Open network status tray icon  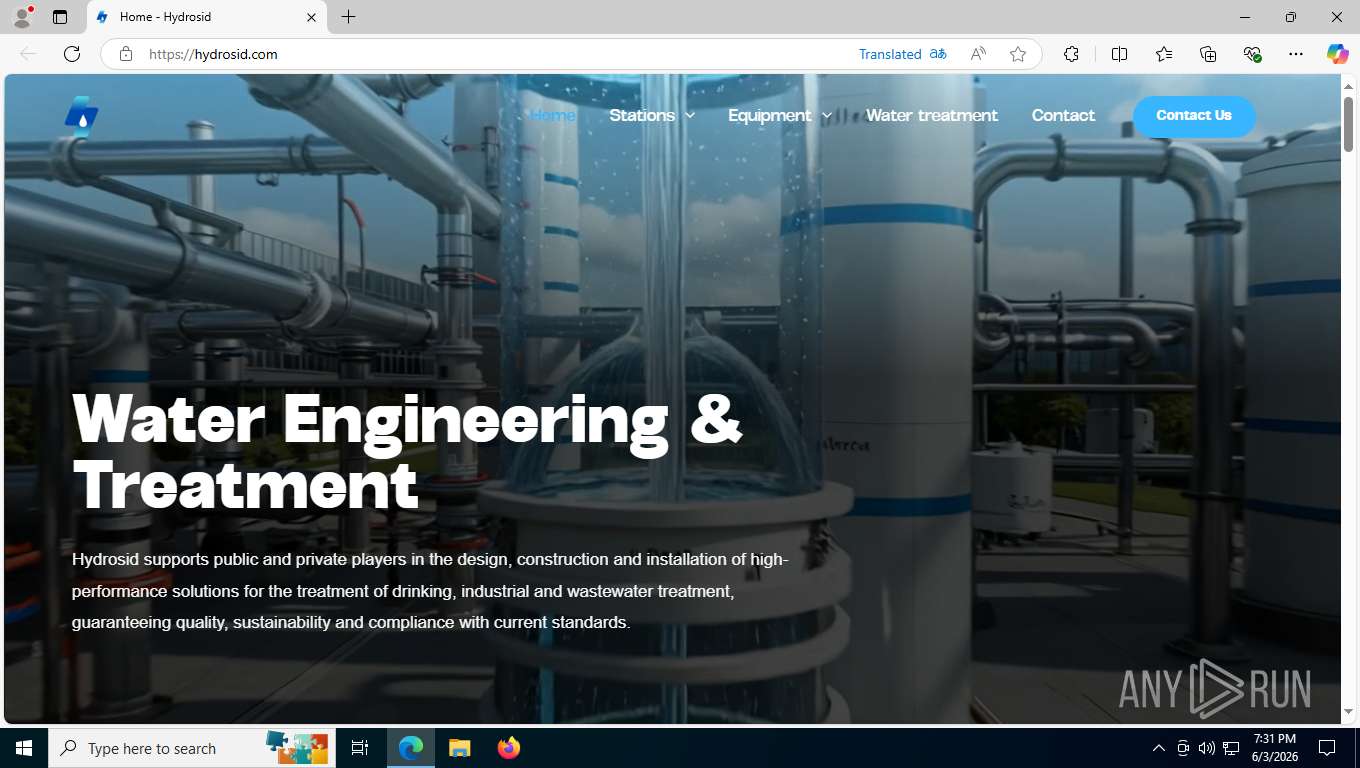(x=1231, y=748)
